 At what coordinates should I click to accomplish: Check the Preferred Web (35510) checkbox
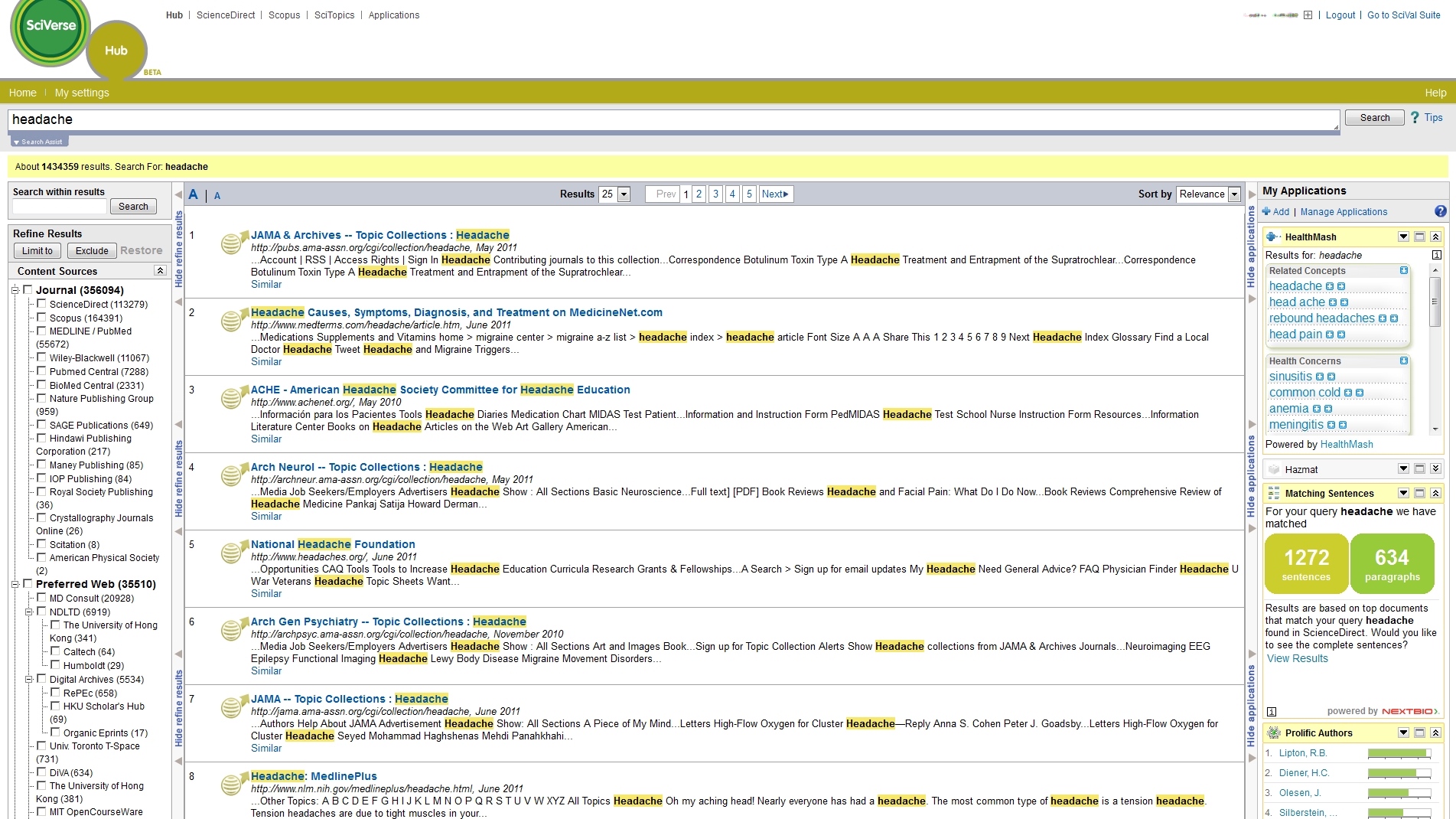(28, 583)
